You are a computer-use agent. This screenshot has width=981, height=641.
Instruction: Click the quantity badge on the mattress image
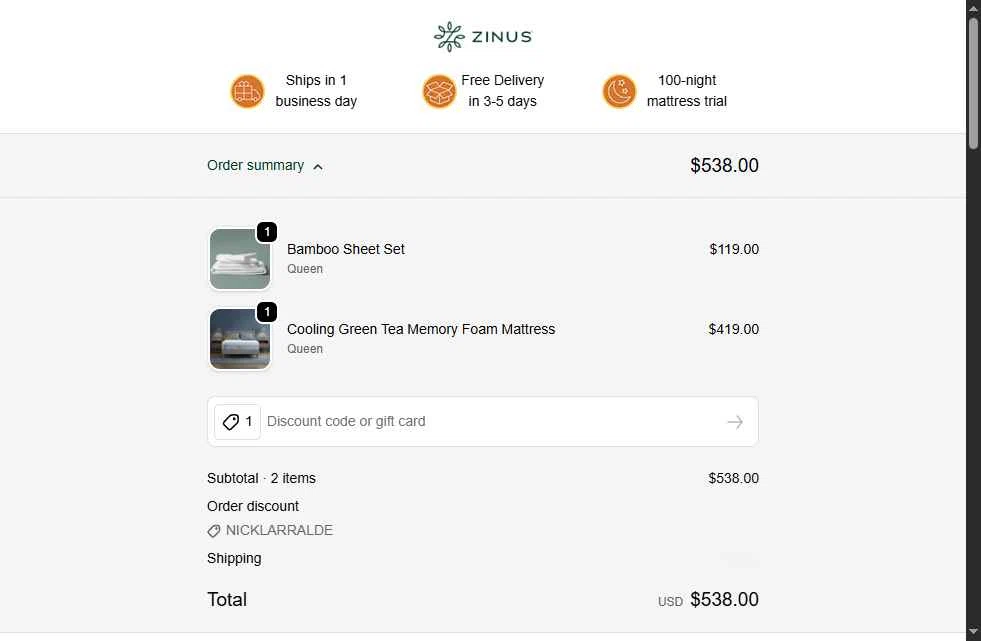267,312
